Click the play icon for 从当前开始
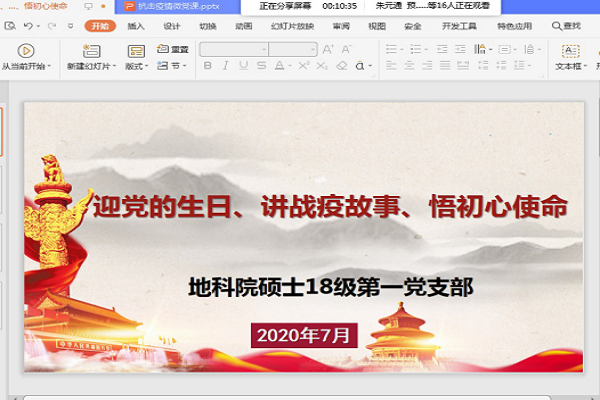Image resolution: width=600 pixels, height=400 pixels. [x=26, y=51]
